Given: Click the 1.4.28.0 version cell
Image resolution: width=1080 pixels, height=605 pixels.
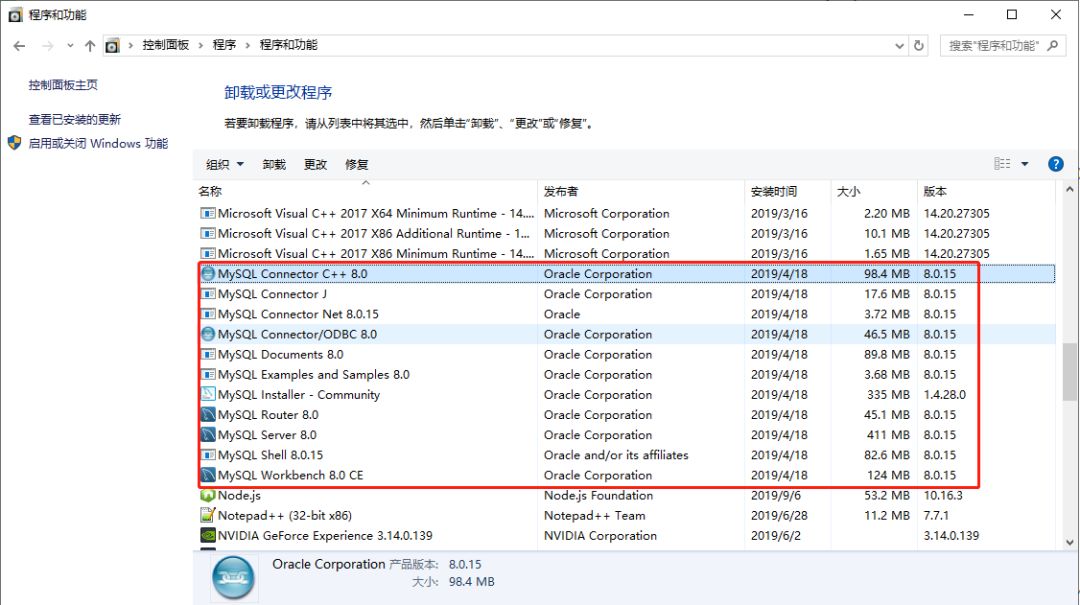Looking at the screenshot, I should pyautogui.click(x=944, y=395).
